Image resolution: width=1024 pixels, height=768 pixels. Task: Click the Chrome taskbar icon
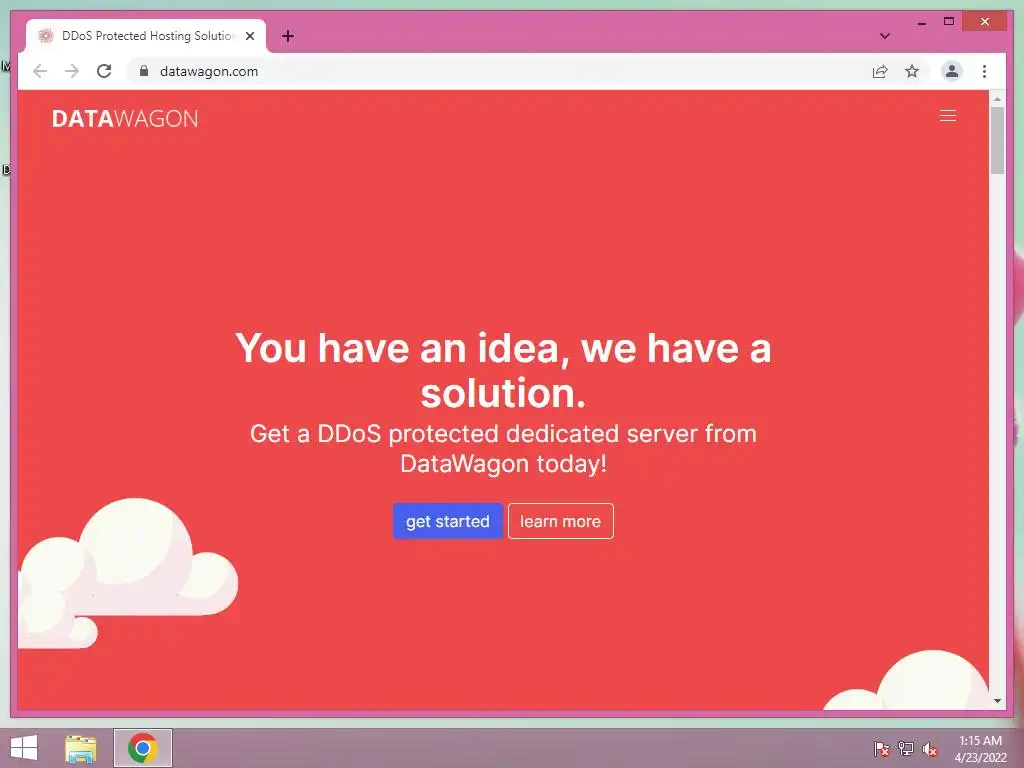(x=142, y=748)
